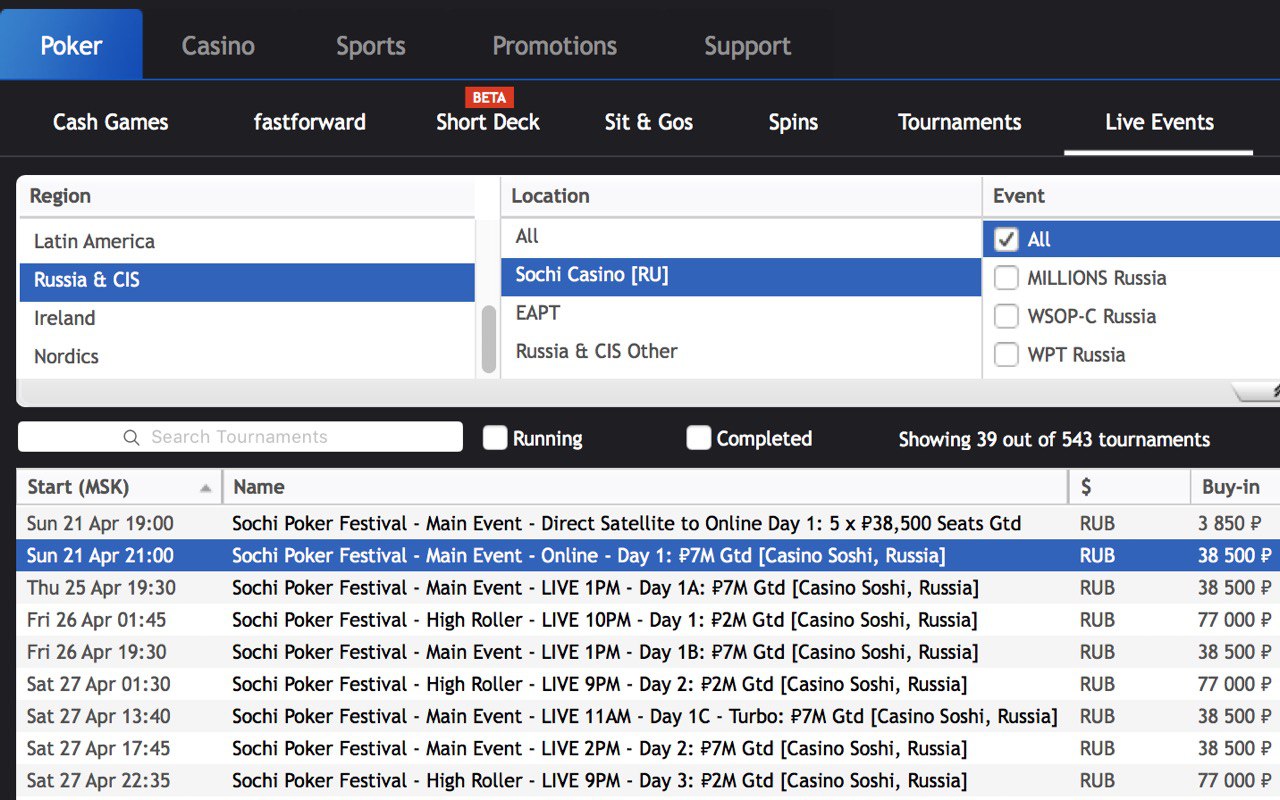This screenshot has height=800, width=1280.
Task: Switch to the Tournaments tab
Action: [959, 122]
